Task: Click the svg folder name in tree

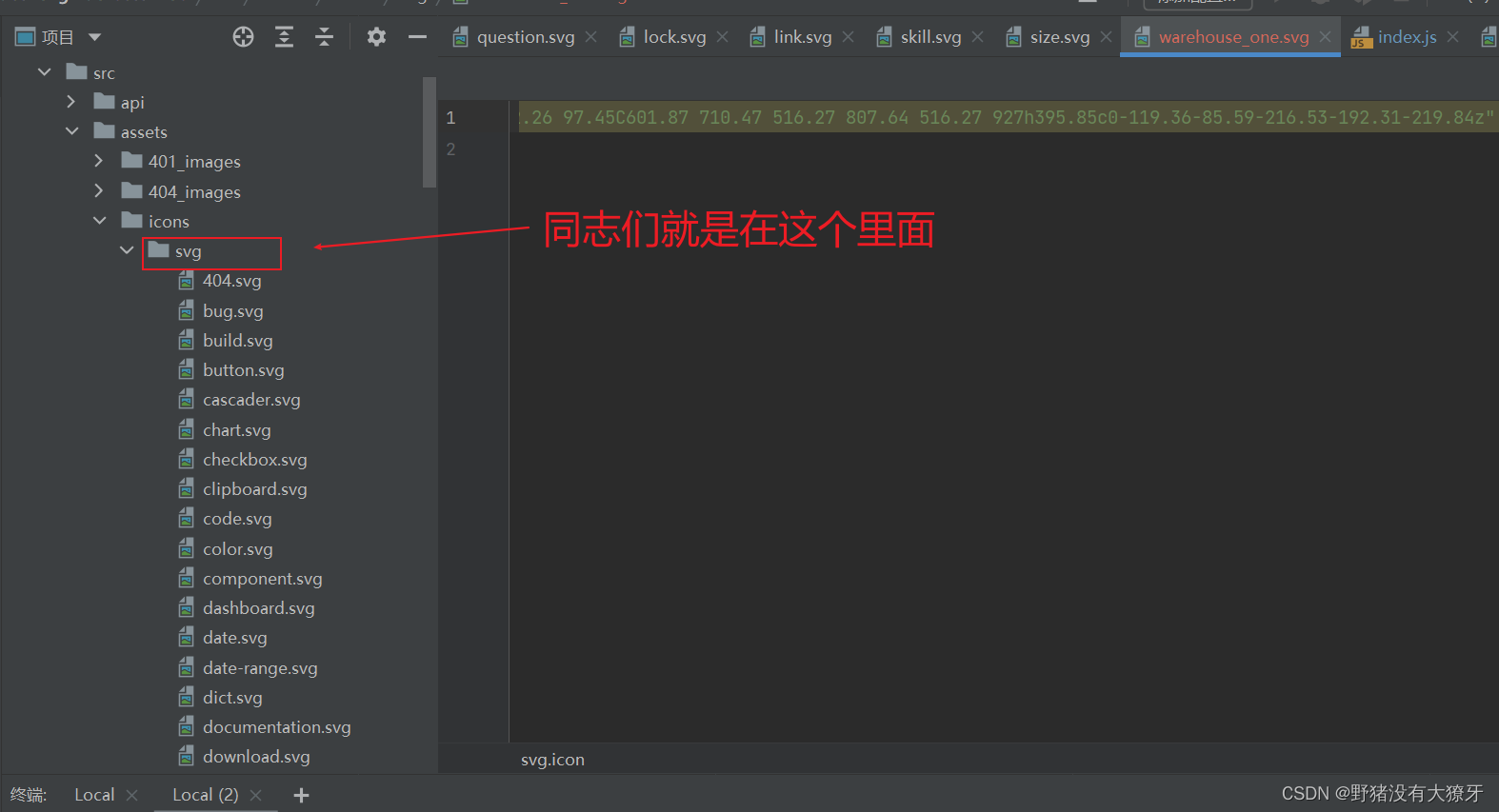Action: pyautogui.click(x=188, y=251)
